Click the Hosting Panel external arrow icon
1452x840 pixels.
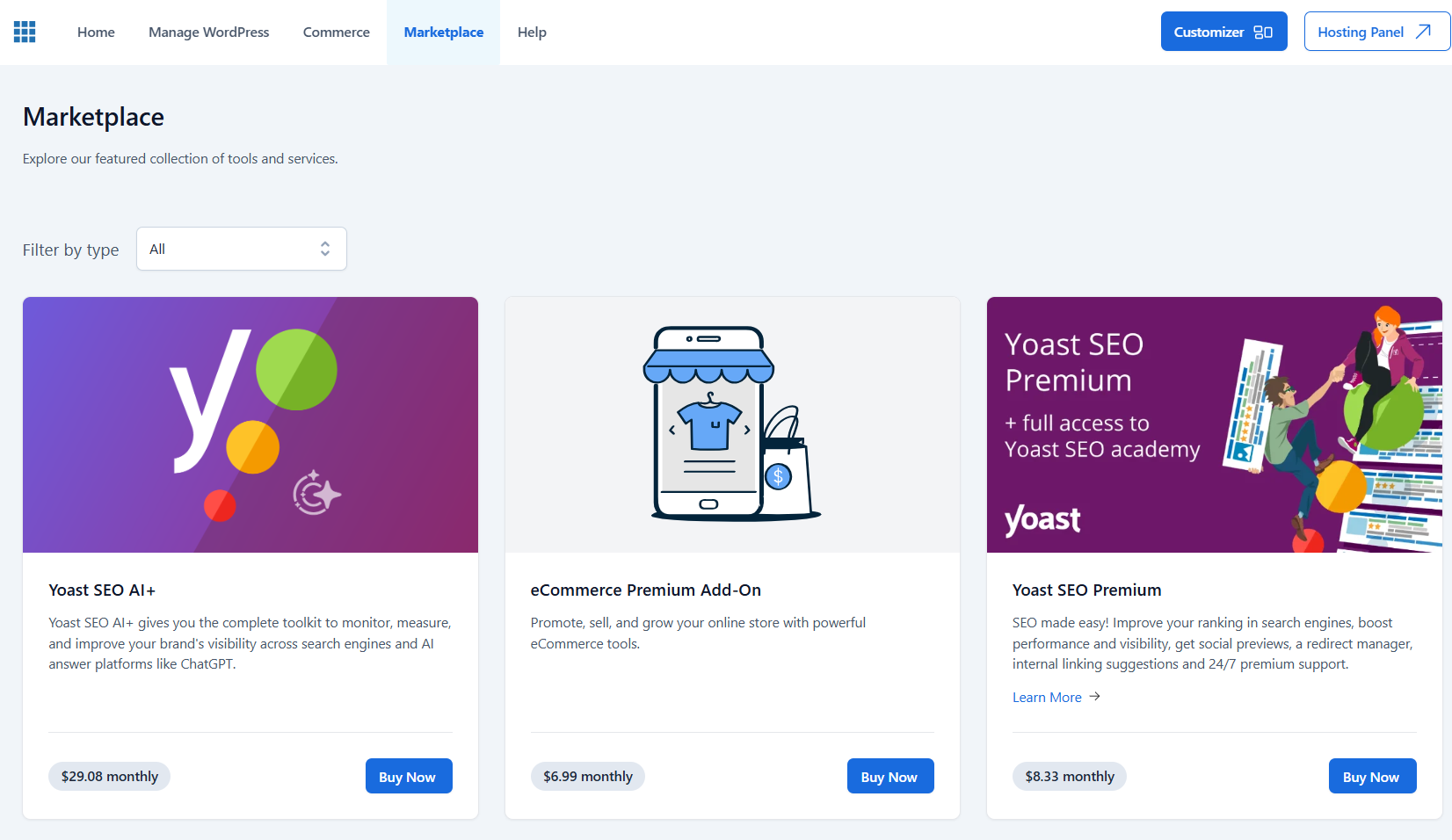pos(1424,32)
